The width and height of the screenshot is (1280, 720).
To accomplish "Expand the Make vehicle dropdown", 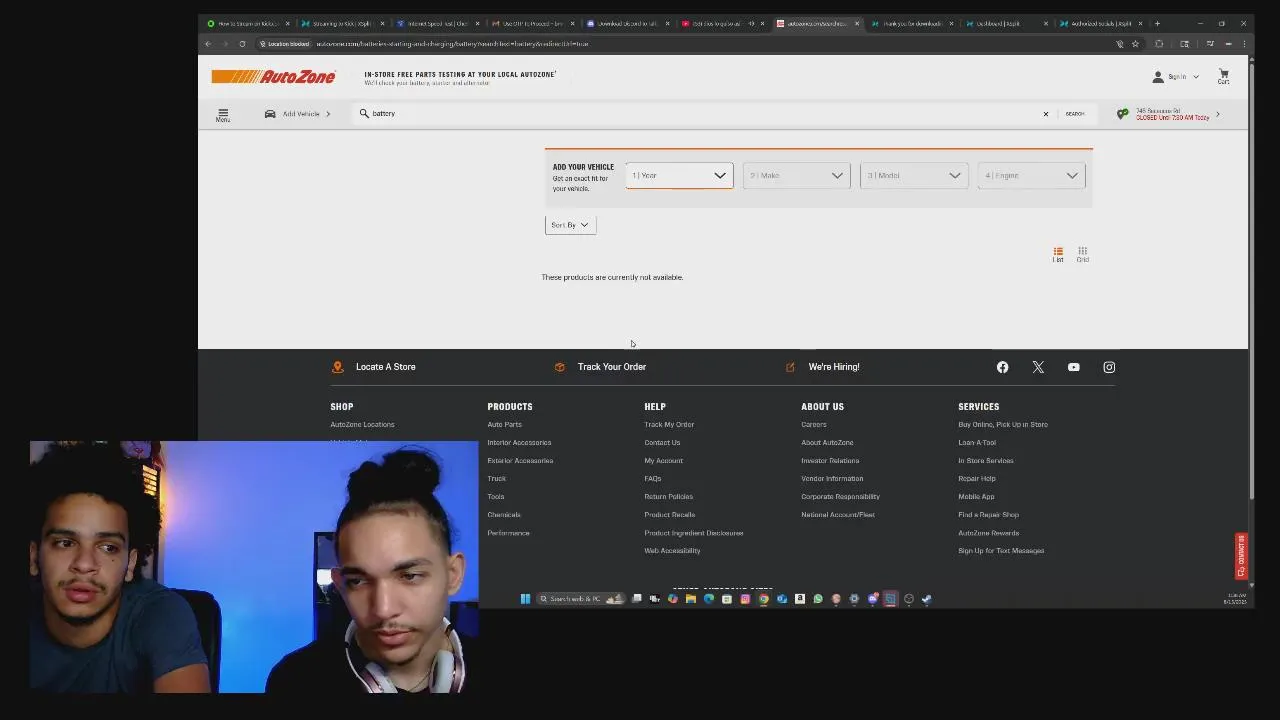I will (x=796, y=176).
